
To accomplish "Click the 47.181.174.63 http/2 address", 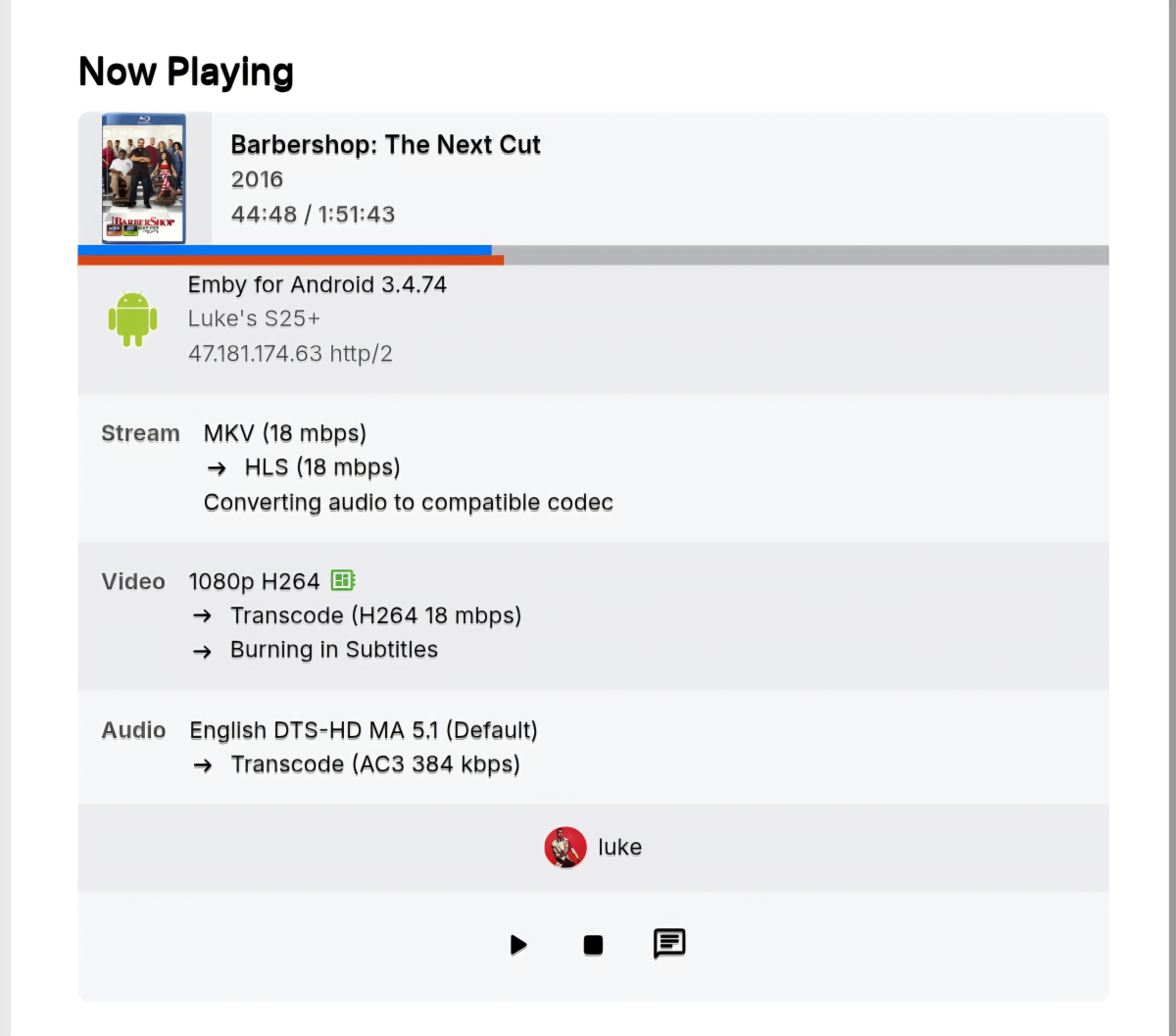I will click(290, 354).
